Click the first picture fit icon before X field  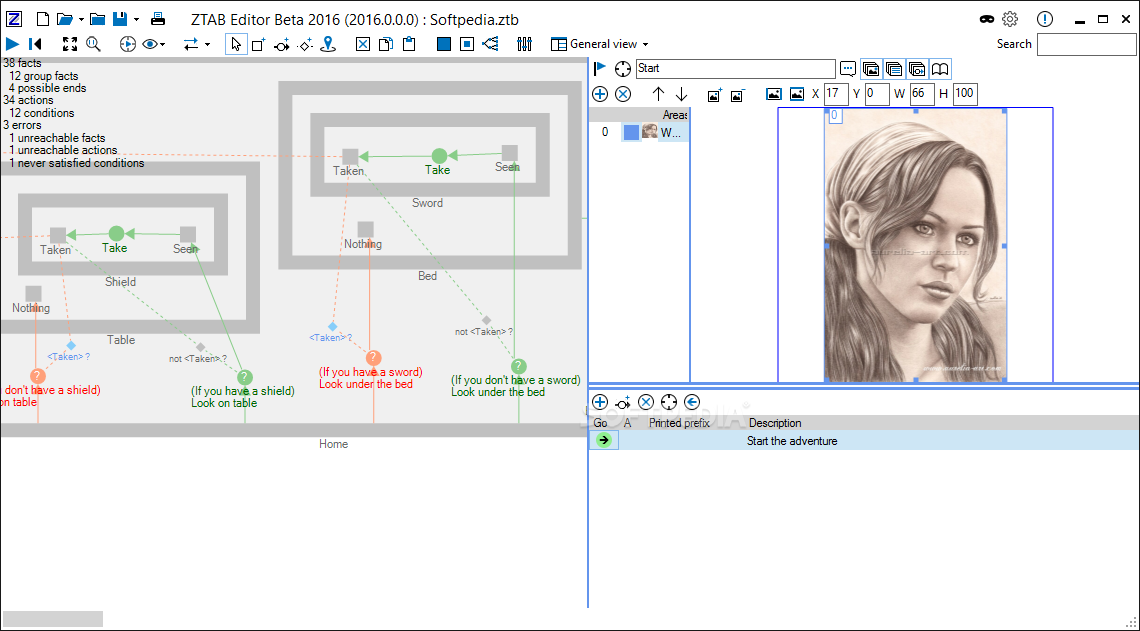(774, 94)
